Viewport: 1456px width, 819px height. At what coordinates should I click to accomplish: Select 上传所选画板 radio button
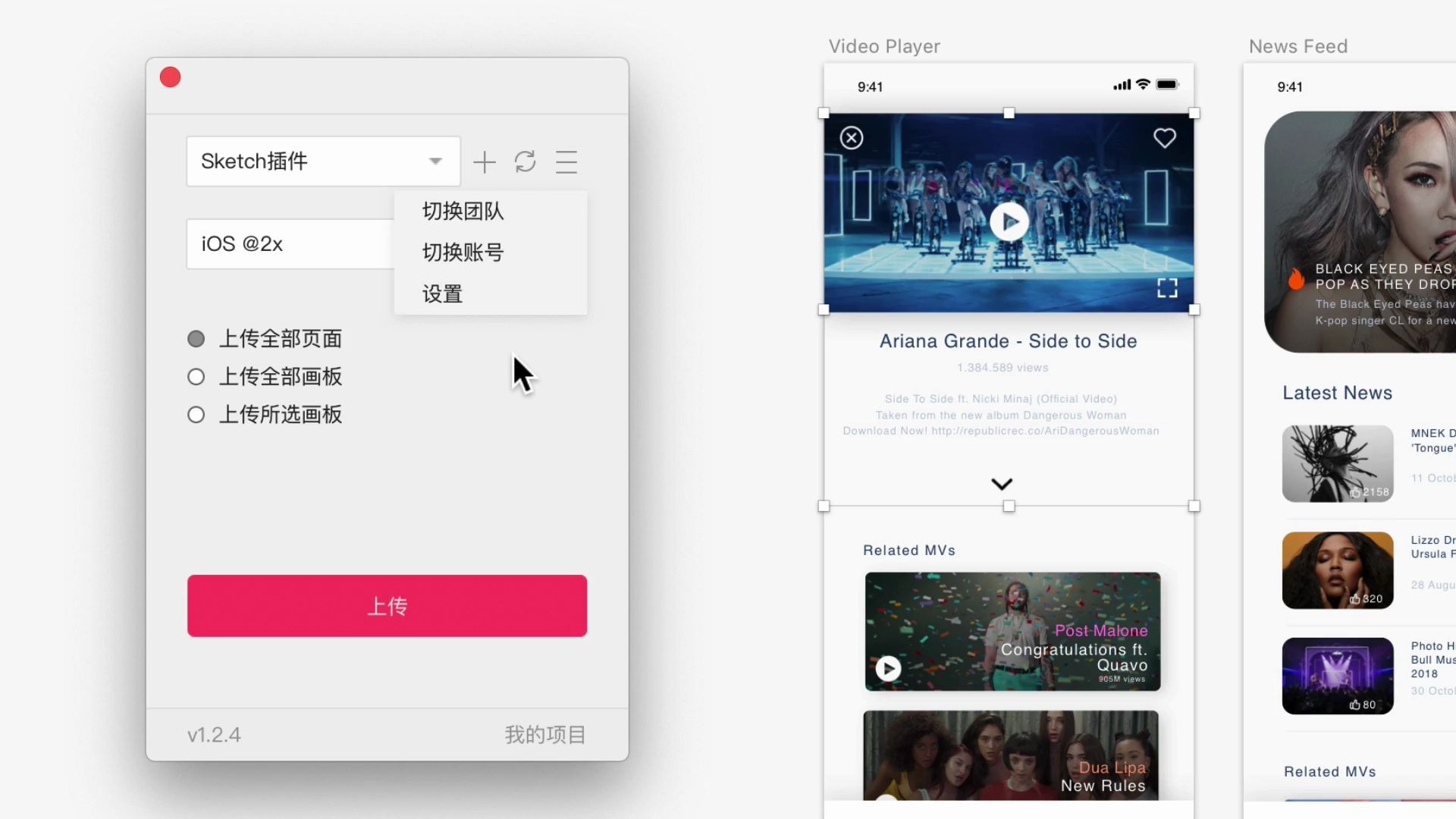click(x=196, y=414)
